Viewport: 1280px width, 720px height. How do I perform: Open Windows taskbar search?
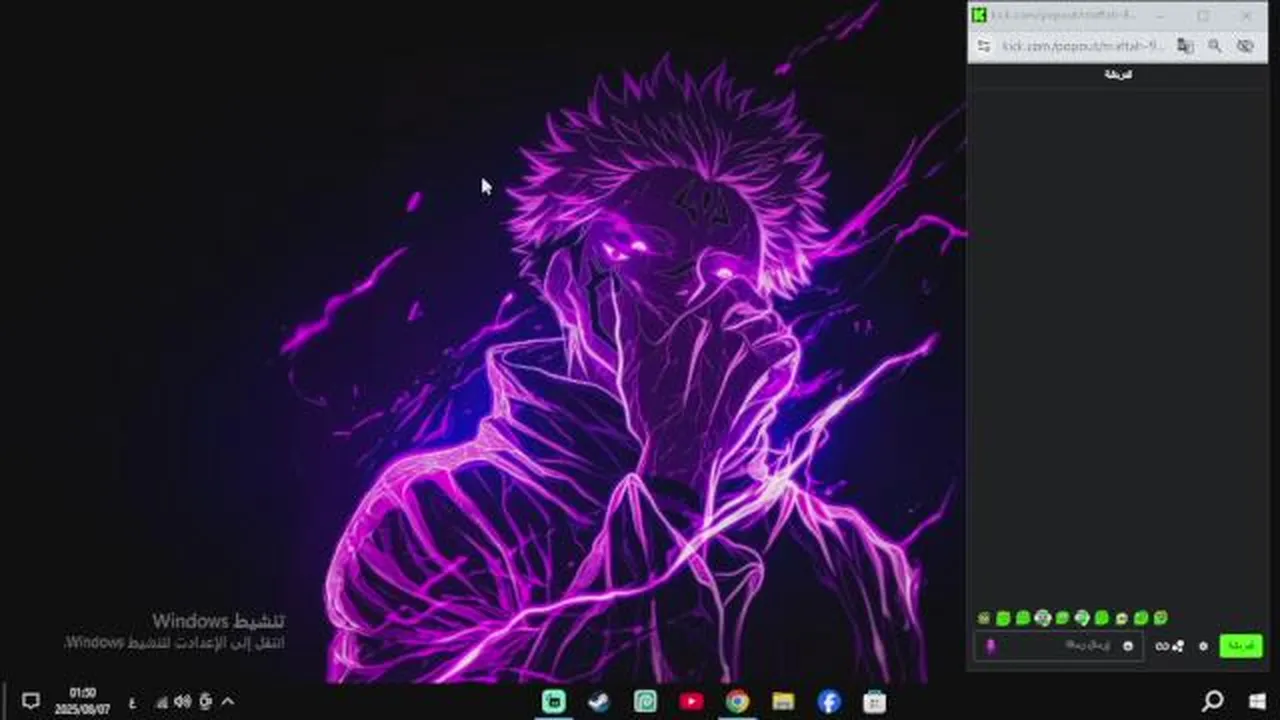coord(1212,701)
